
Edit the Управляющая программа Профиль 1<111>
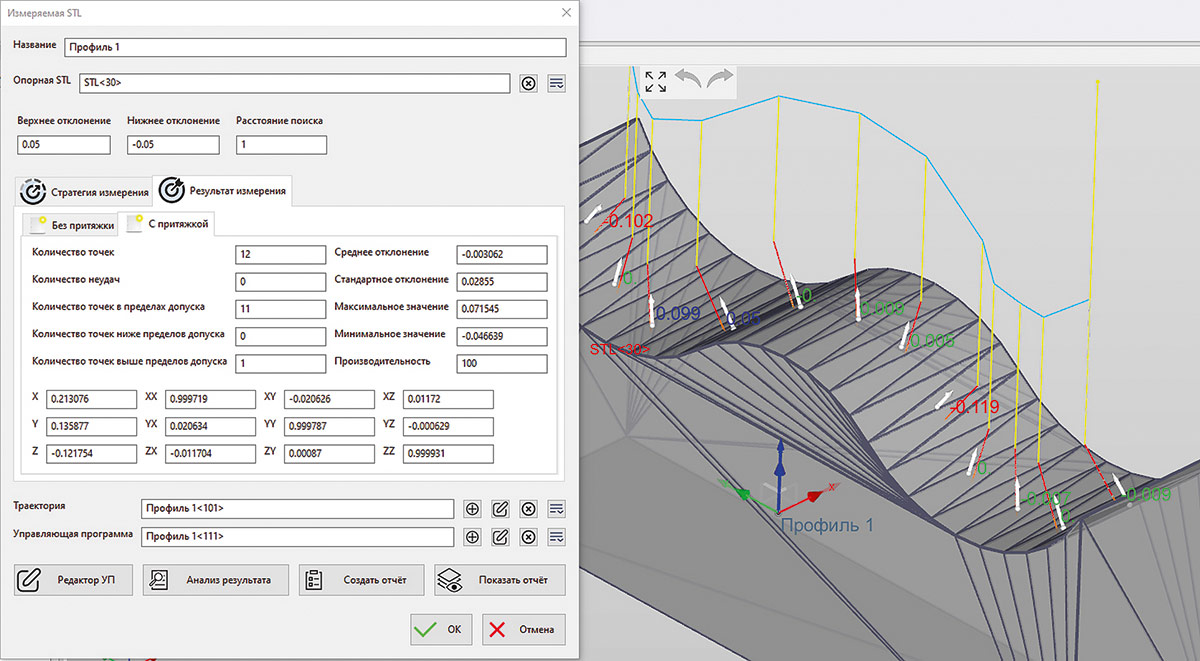(501, 537)
